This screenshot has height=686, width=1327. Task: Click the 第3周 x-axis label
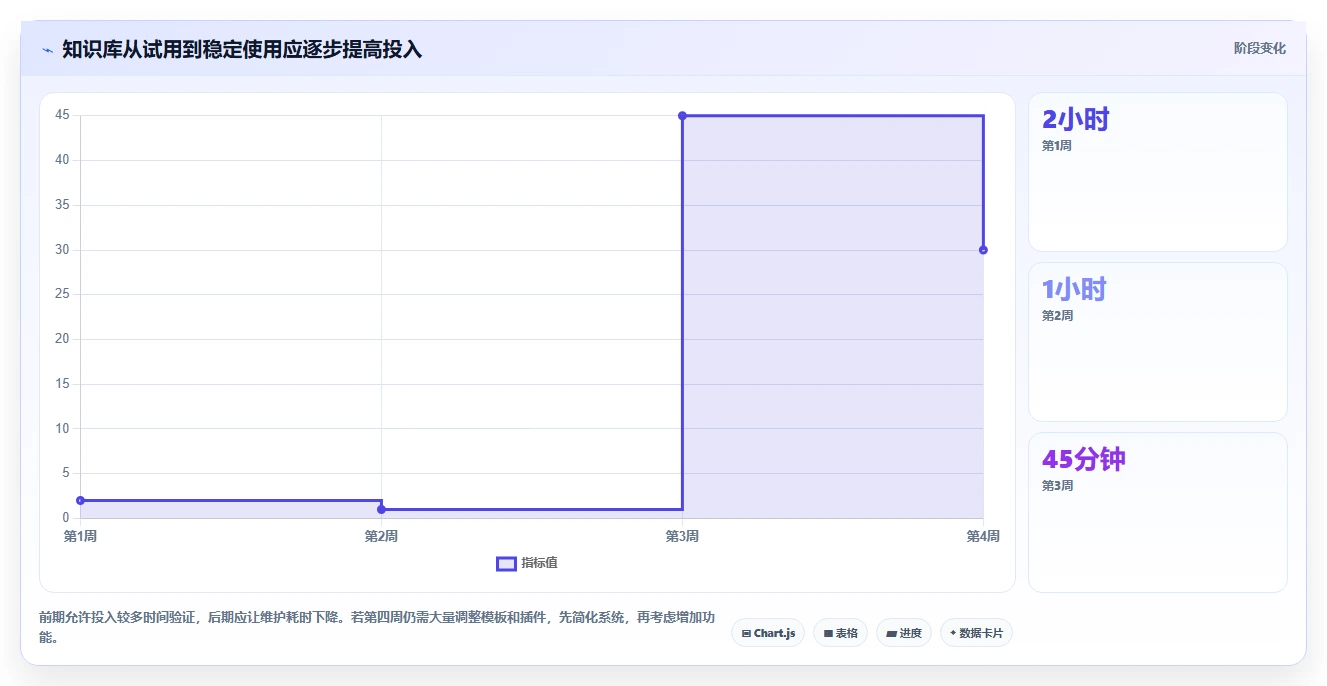tap(682, 537)
